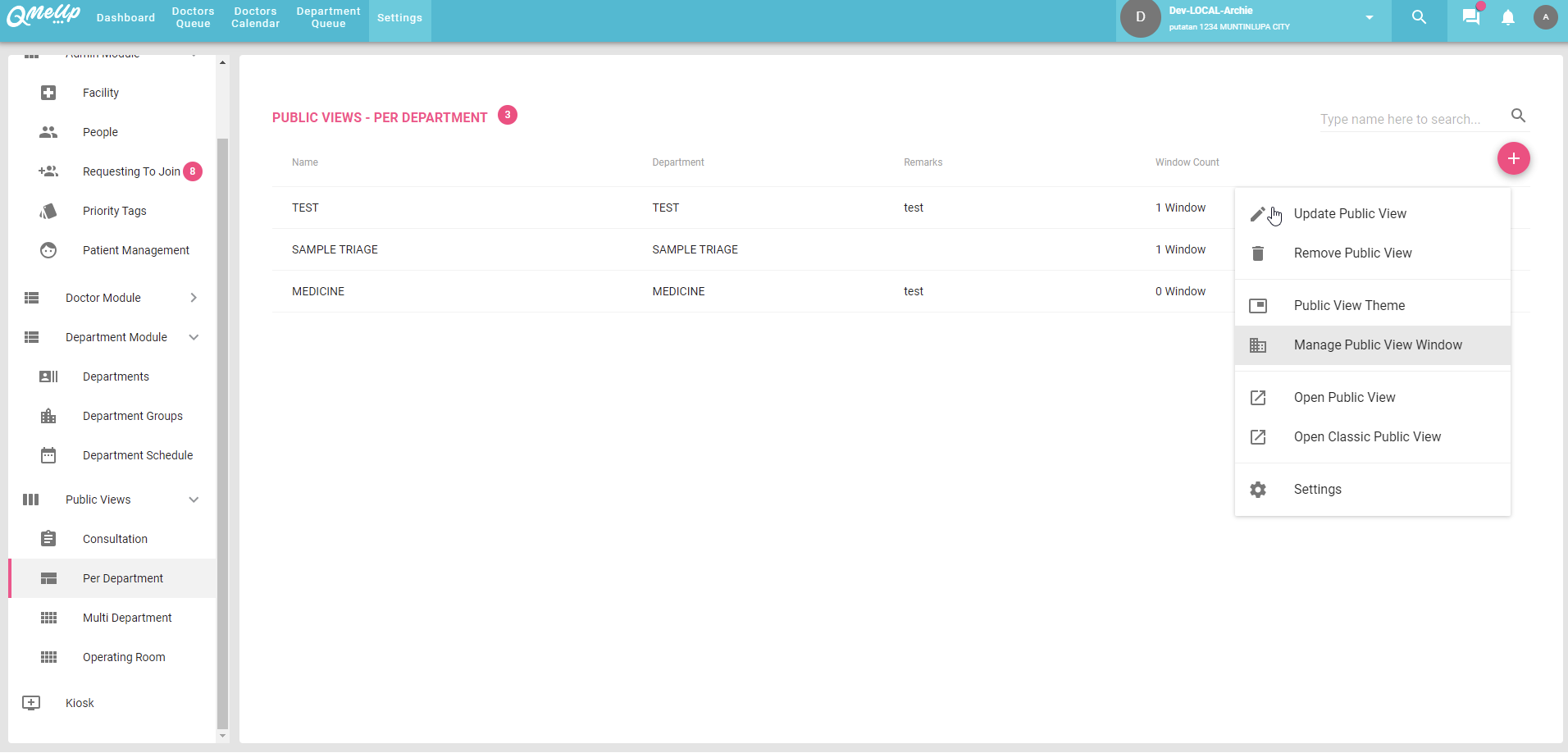Open Multi Department in sidebar

[x=127, y=618]
